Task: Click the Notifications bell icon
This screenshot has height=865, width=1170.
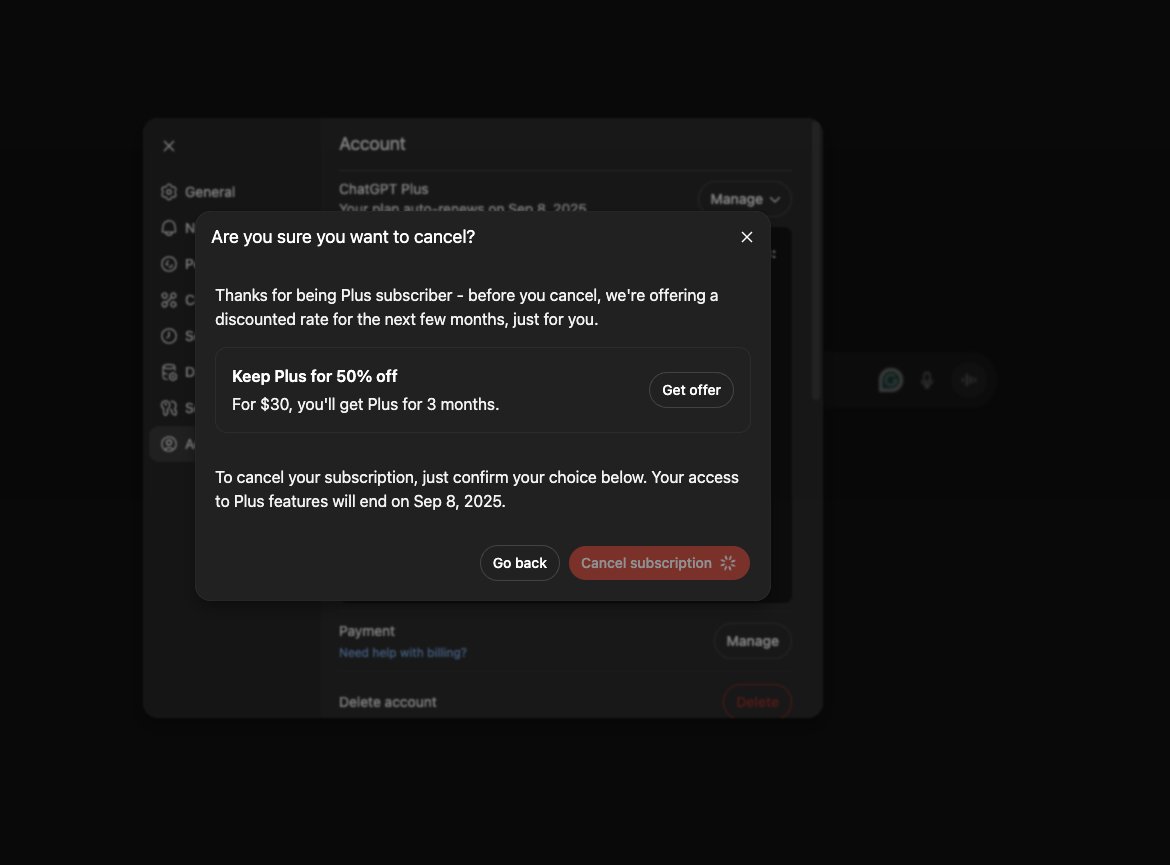Action: click(x=169, y=228)
